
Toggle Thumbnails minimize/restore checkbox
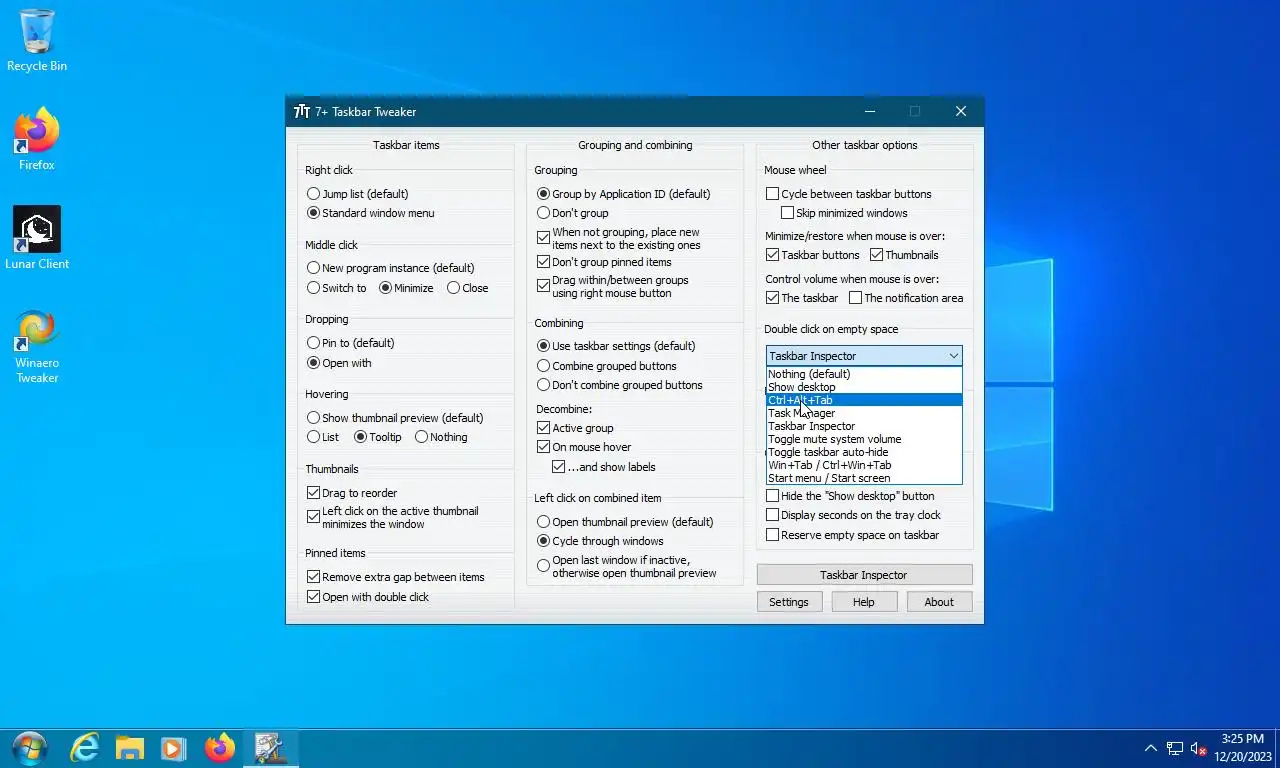[x=904, y=255]
